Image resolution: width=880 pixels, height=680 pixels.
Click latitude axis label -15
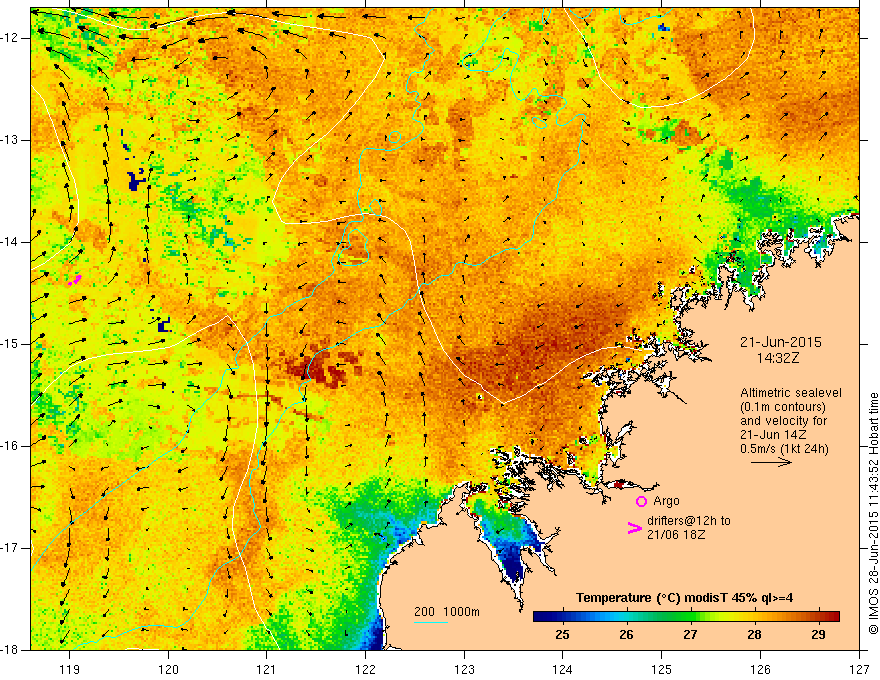click(x=11, y=344)
